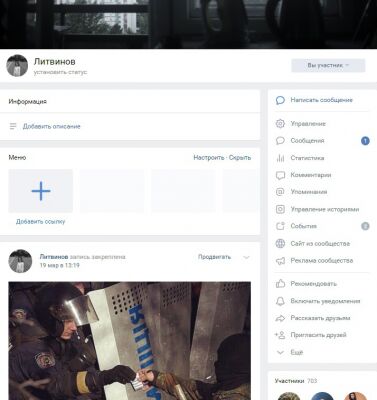Click 'Продвигать' on the pinned post

point(214,257)
